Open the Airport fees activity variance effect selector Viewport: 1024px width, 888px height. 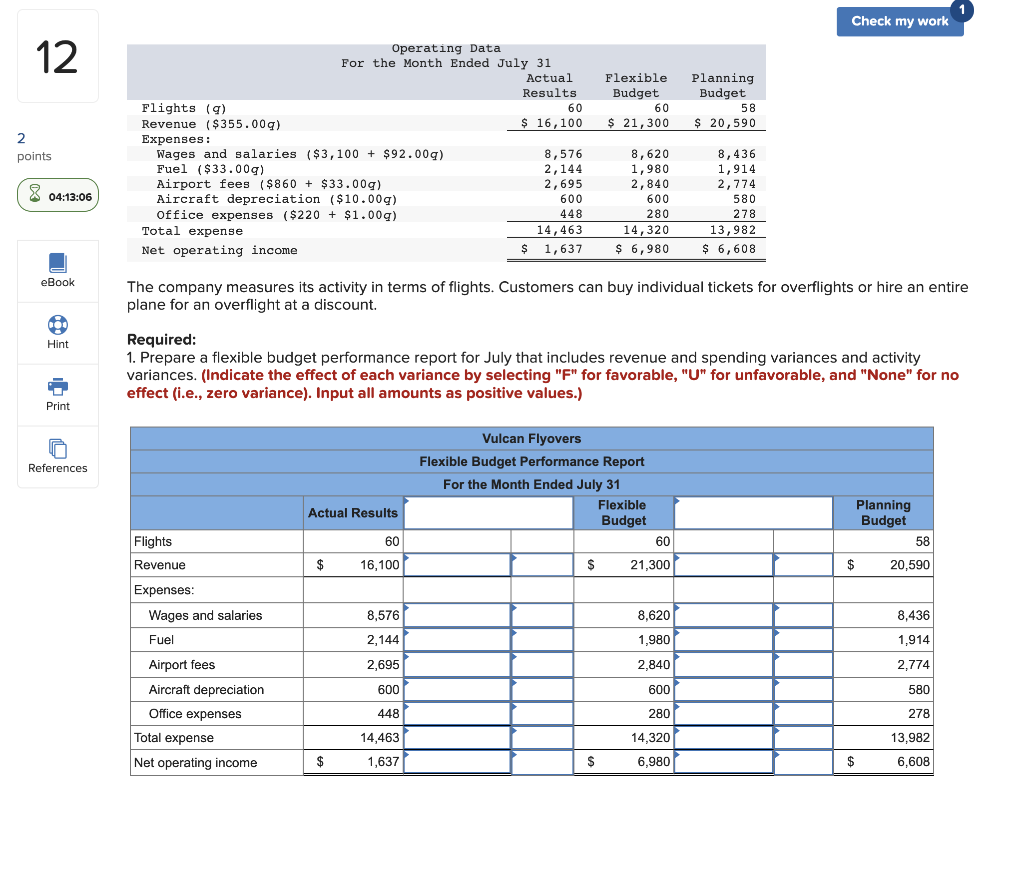point(802,663)
